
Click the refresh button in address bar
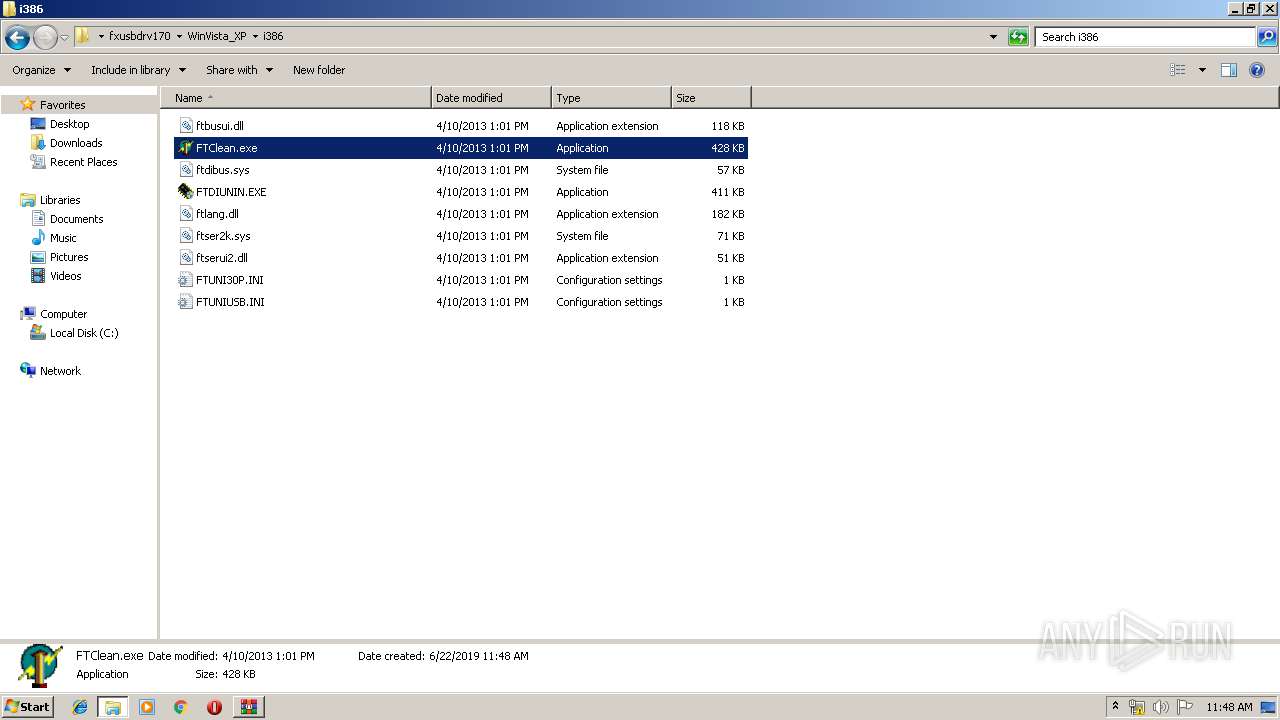click(x=1018, y=37)
